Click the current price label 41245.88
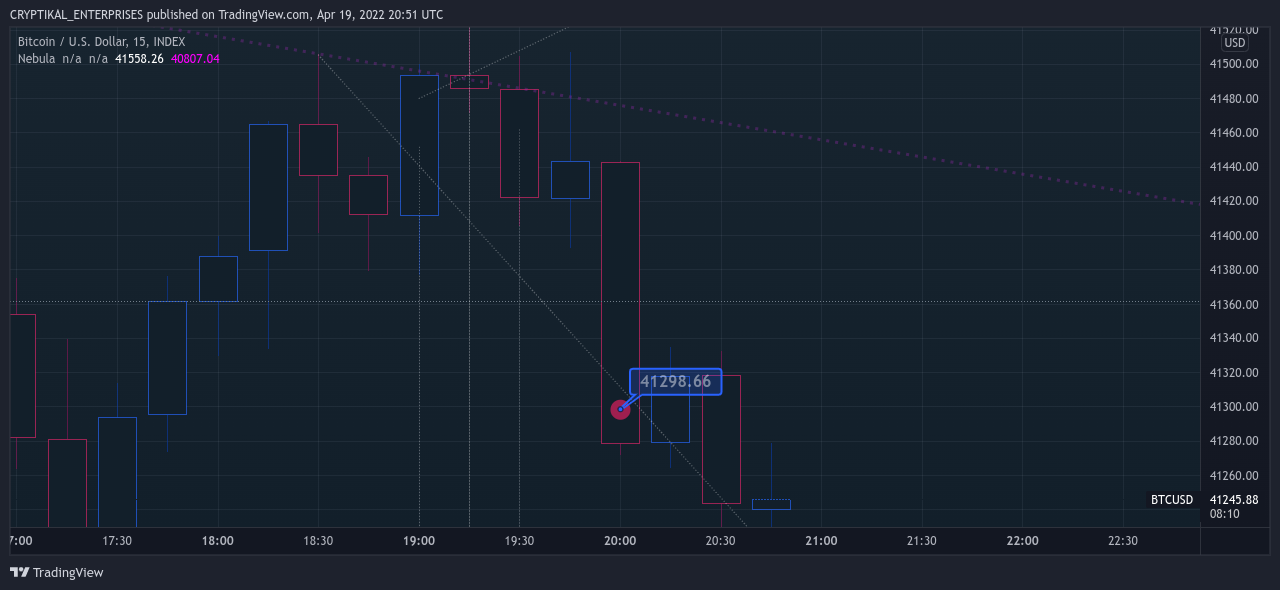The width and height of the screenshot is (1280, 590). pos(1233,499)
